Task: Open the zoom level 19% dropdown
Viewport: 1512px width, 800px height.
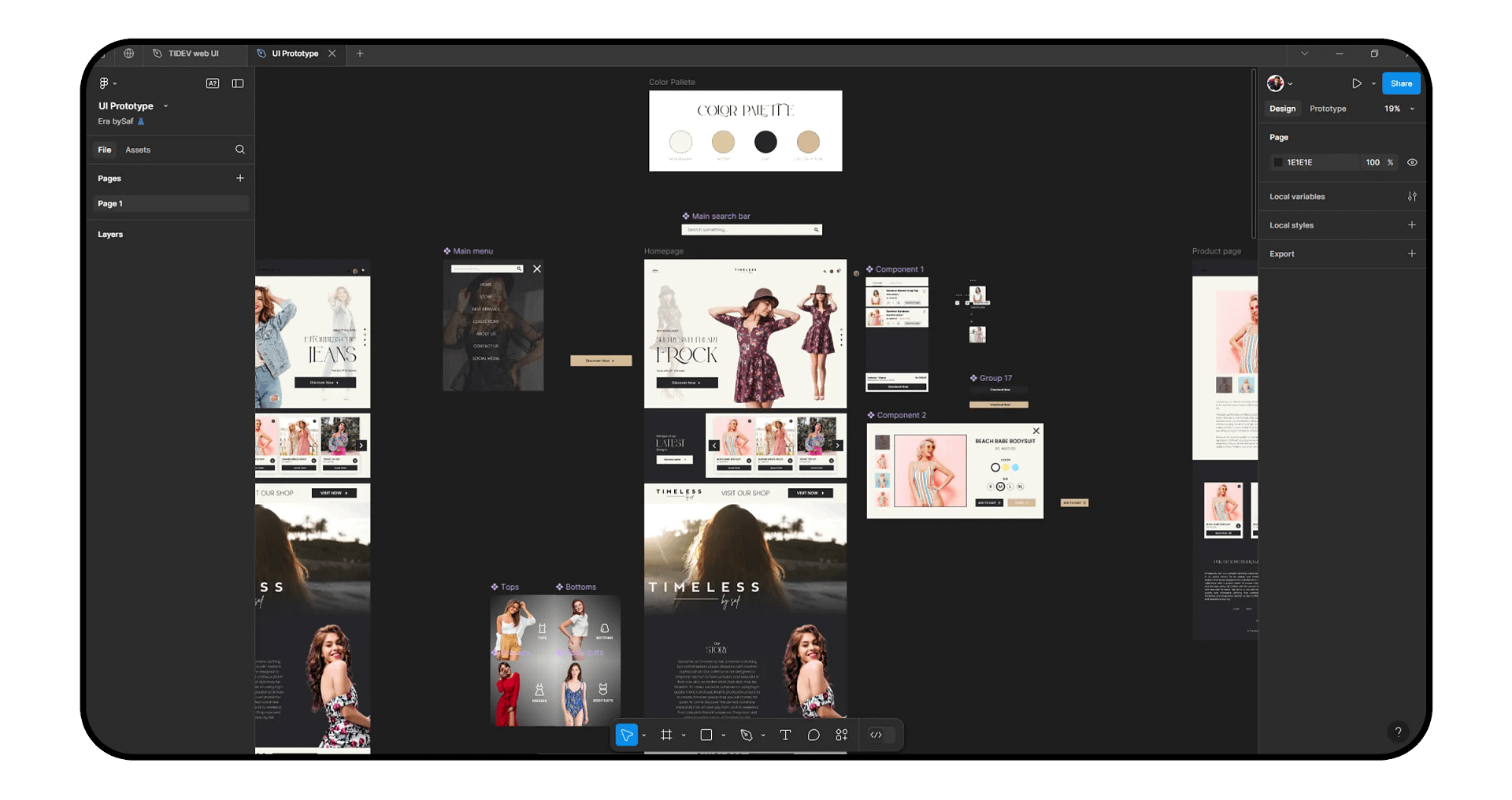Action: click(x=1399, y=109)
